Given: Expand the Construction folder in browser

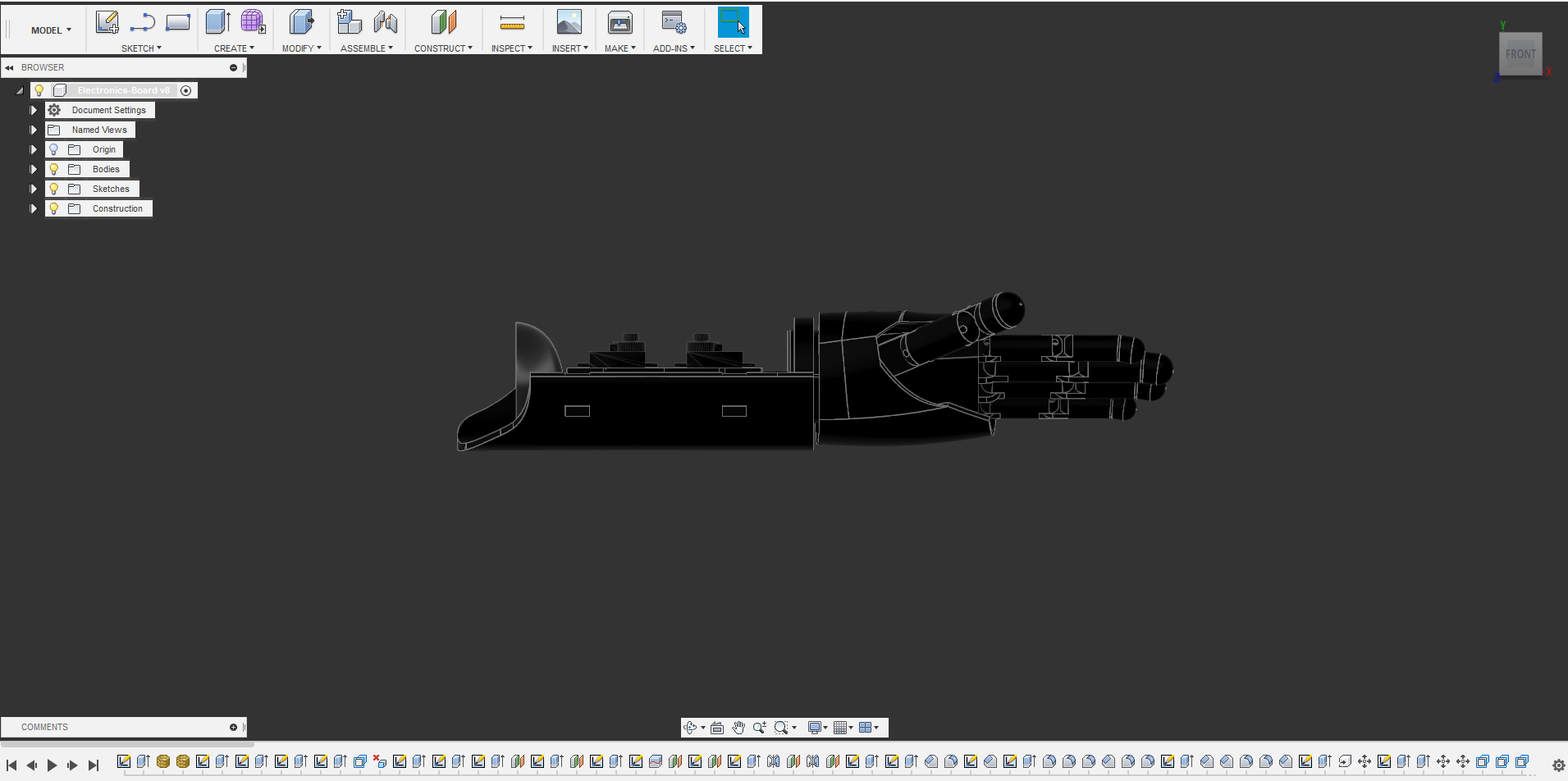Looking at the screenshot, I should pyautogui.click(x=34, y=208).
